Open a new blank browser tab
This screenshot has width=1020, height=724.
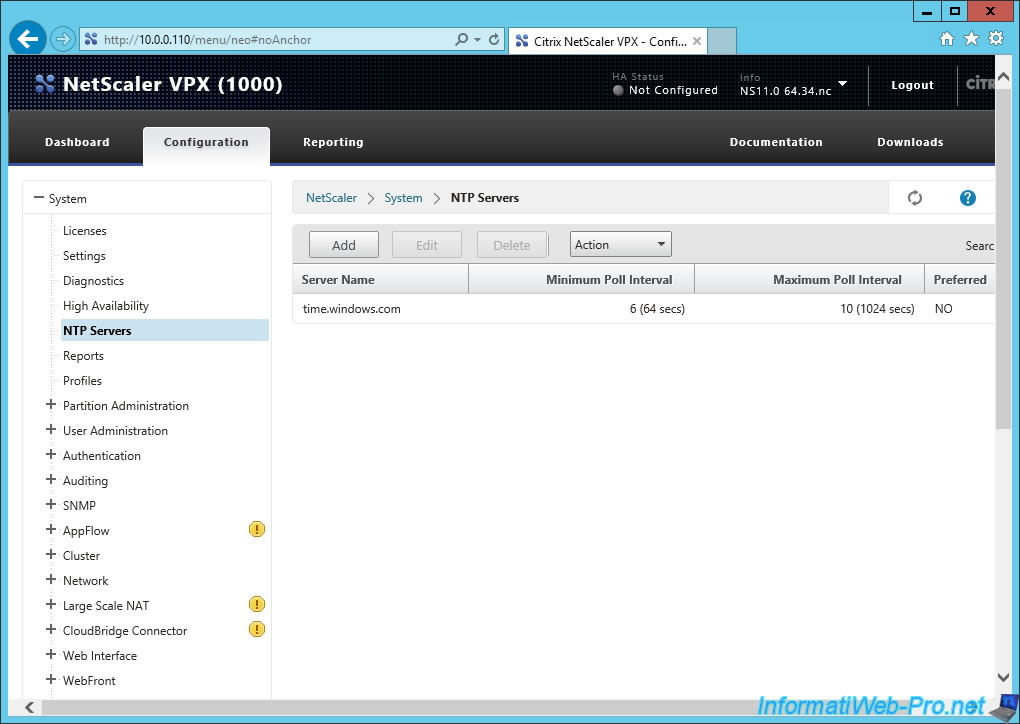click(x=721, y=41)
